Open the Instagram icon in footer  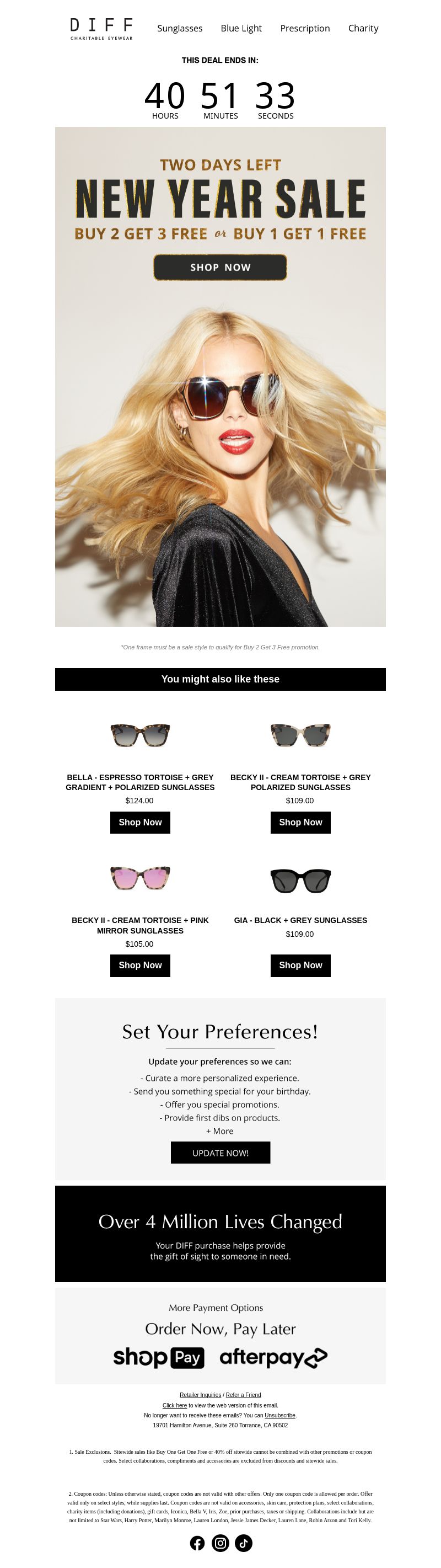click(220, 1543)
